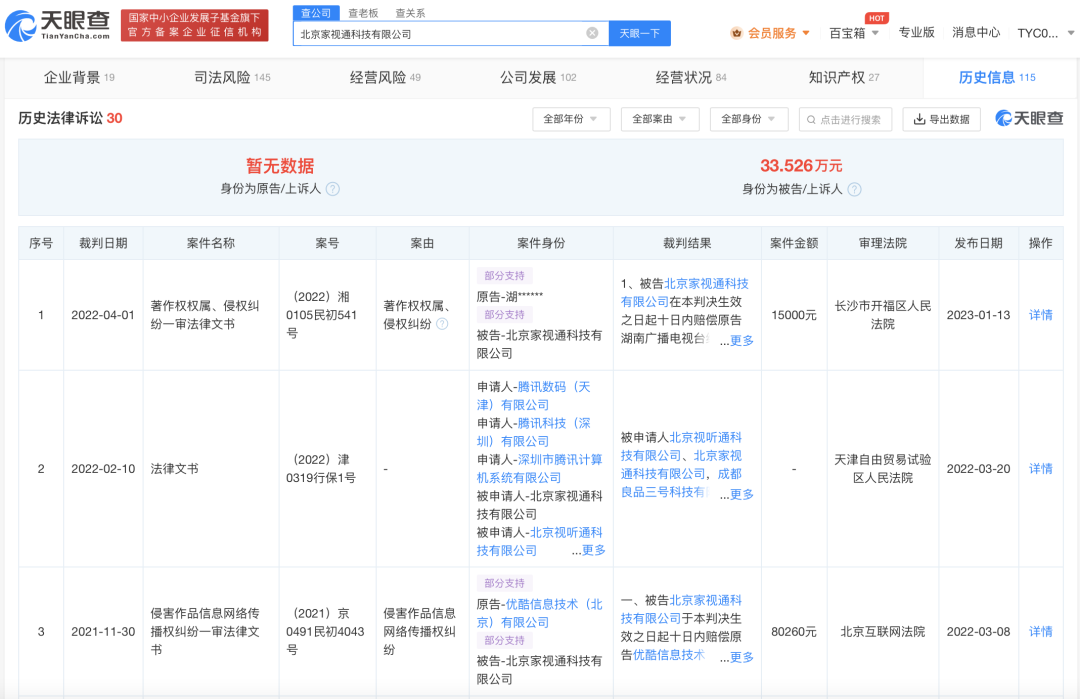Click applicant 深圳市腾讯计算机系统有限公司 link
Image resolution: width=1080 pixels, height=699 pixels.
(539, 468)
